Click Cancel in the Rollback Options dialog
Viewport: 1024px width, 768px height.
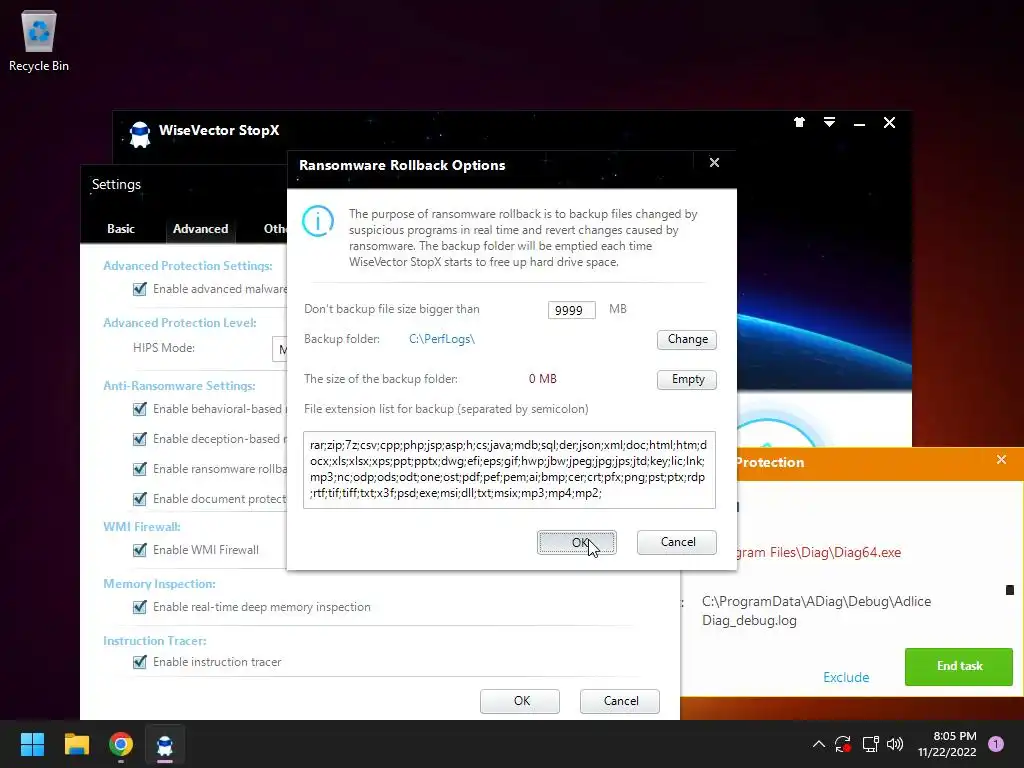coord(677,542)
